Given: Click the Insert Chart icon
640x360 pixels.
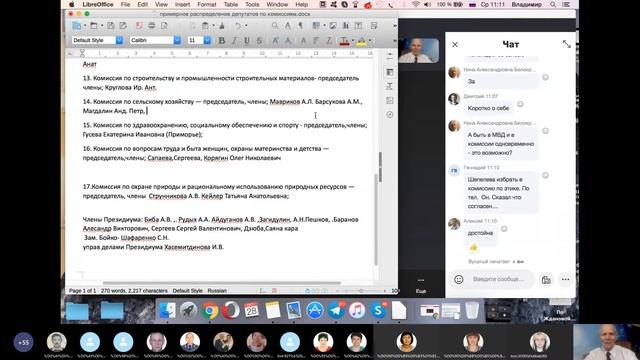Looking at the screenshot, I should tap(346, 26).
